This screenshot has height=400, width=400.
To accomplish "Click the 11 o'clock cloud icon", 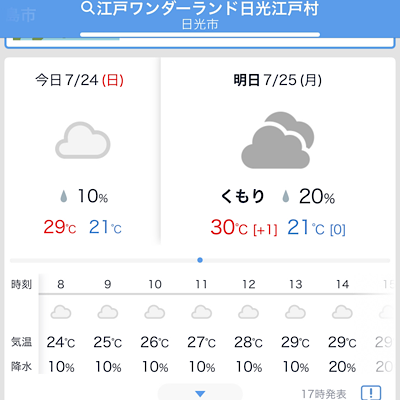I will pyautogui.click(x=201, y=312).
